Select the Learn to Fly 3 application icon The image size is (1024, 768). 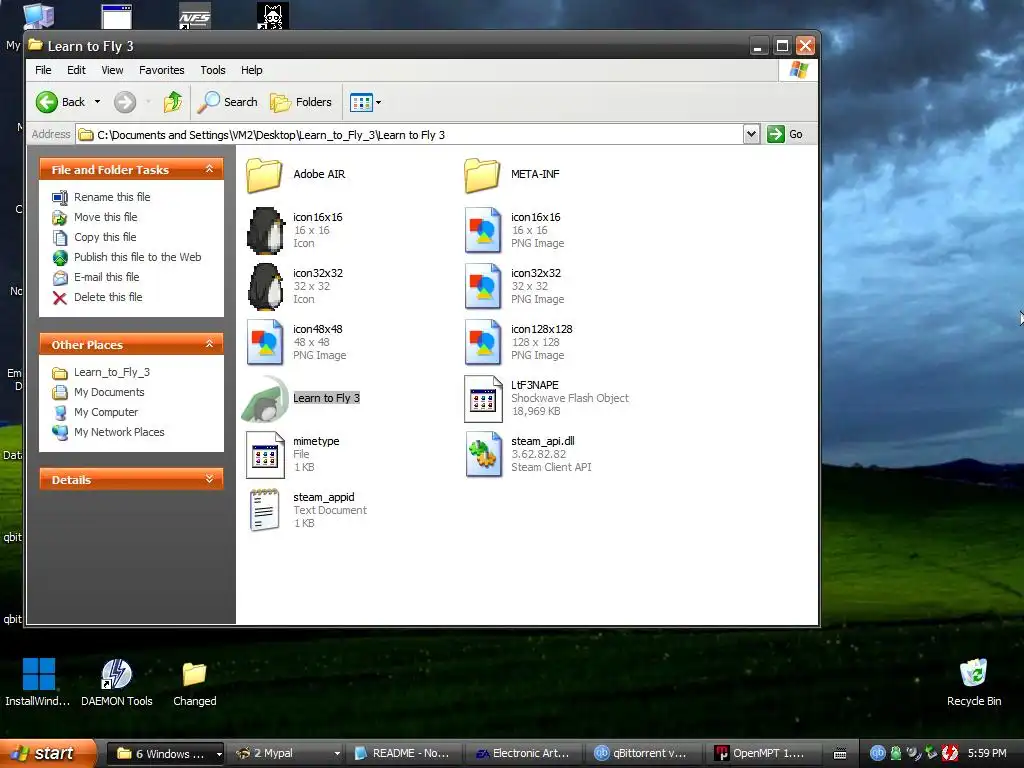pos(264,398)
